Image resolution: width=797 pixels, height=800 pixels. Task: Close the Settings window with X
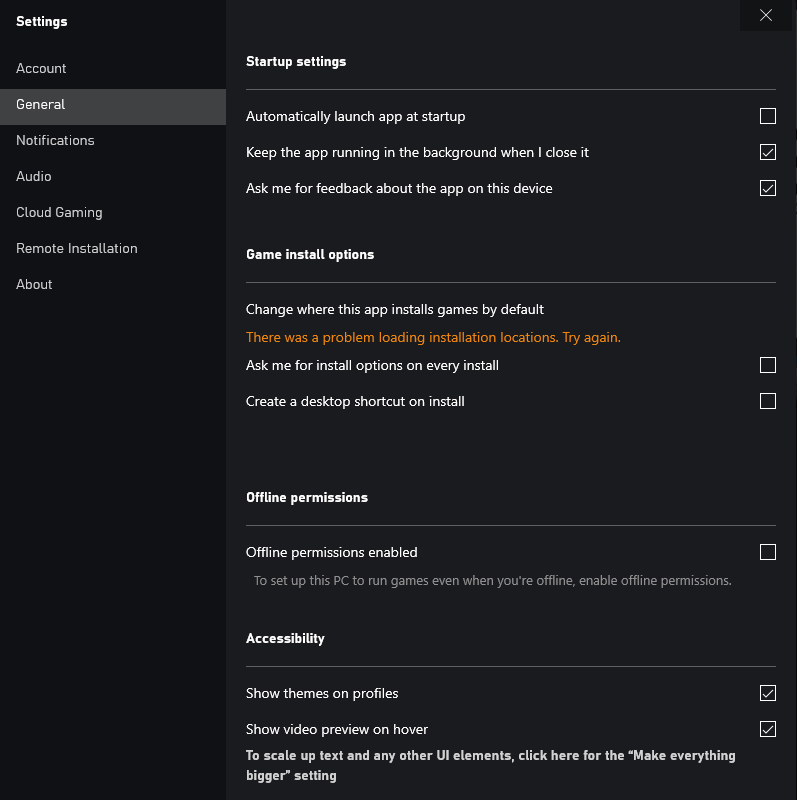pyautogui.click(x=766, y=15)
